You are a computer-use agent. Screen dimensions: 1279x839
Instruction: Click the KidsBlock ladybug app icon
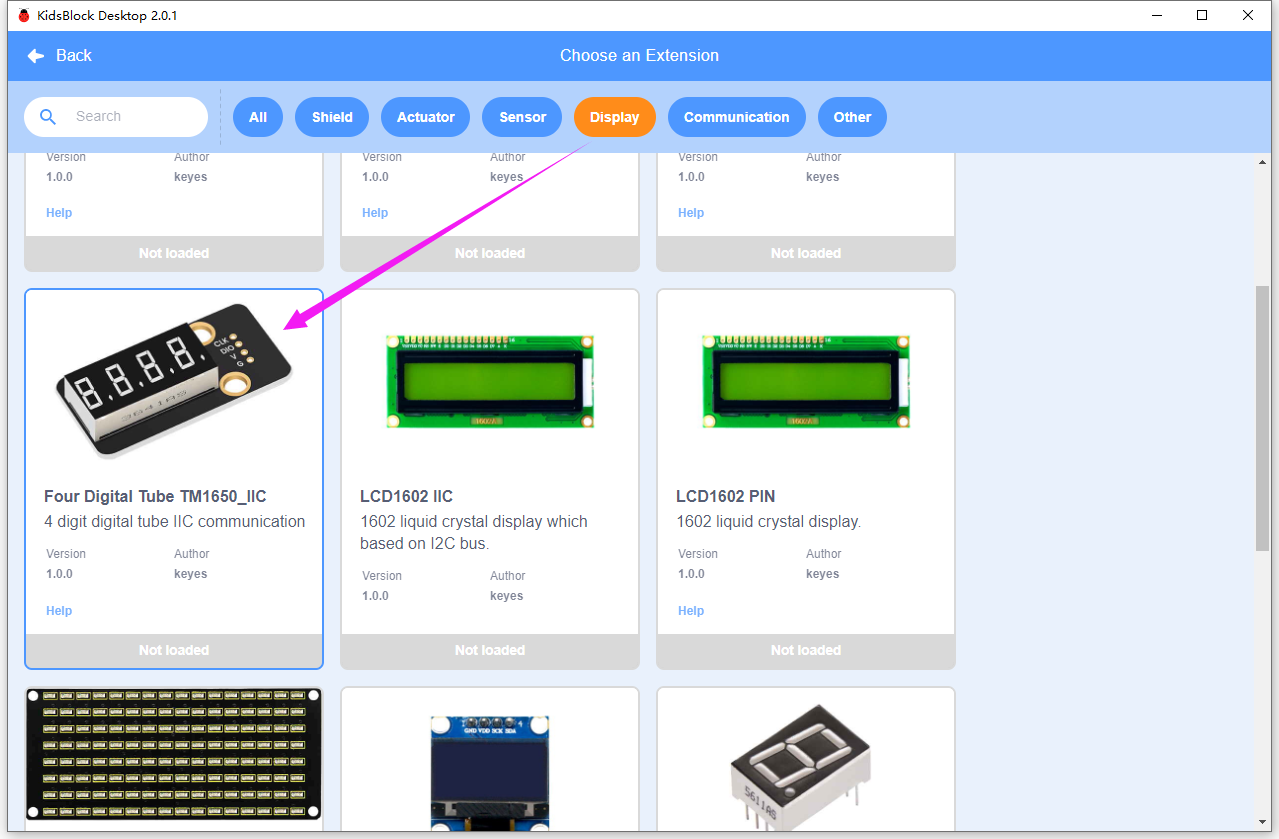24,15
